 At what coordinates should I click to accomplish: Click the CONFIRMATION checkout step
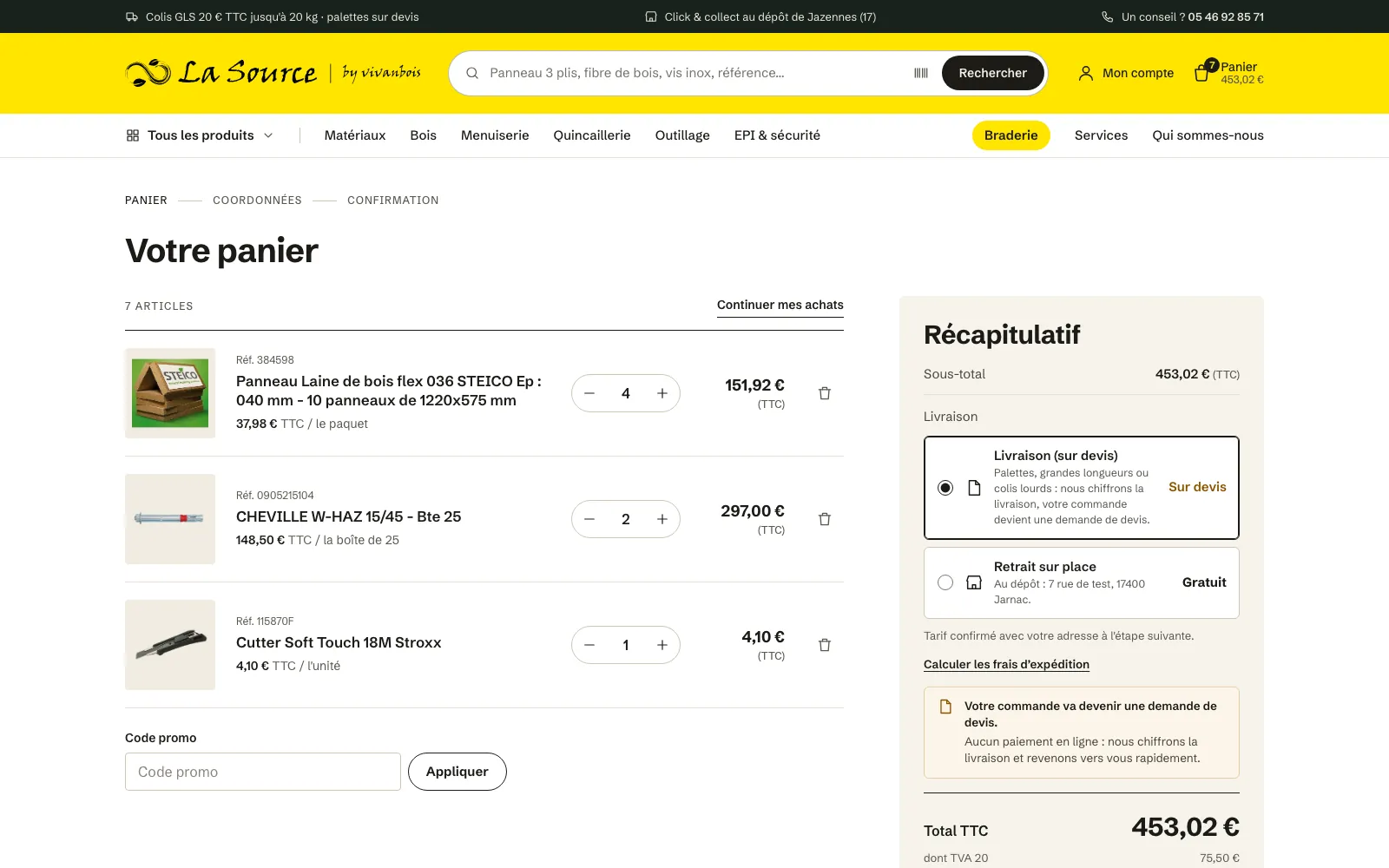[x=393, y=201]
